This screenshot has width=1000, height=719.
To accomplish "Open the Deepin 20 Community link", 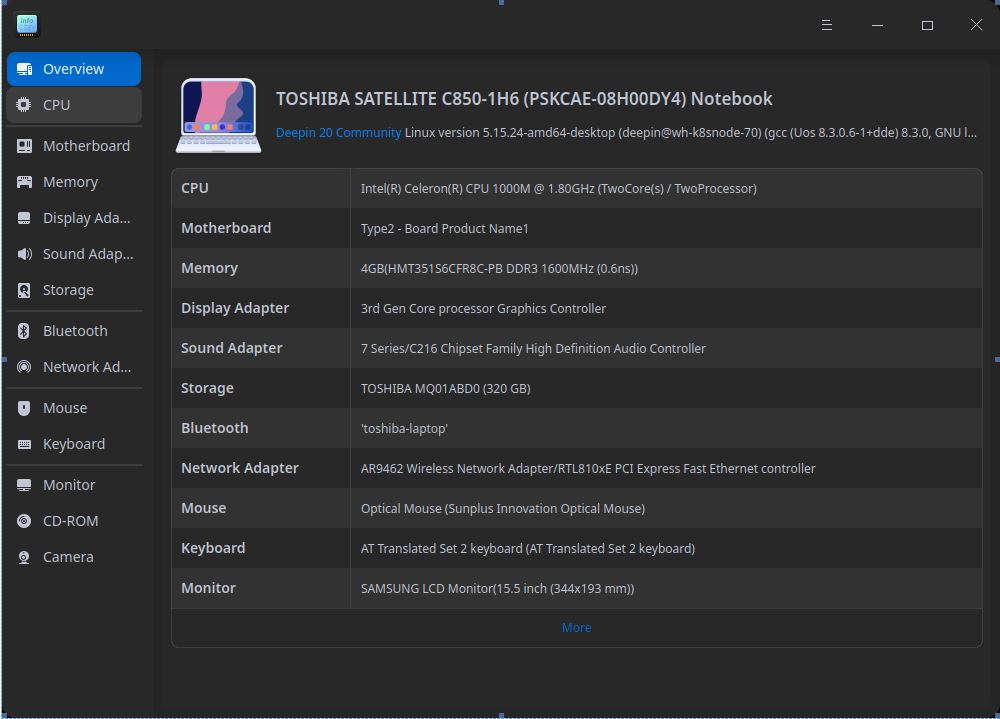I will click(x=338, y=133).
